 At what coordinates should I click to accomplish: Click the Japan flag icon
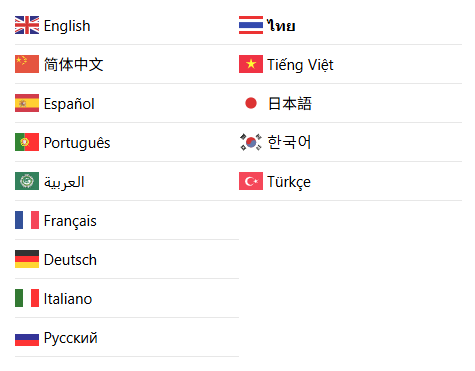251,103
